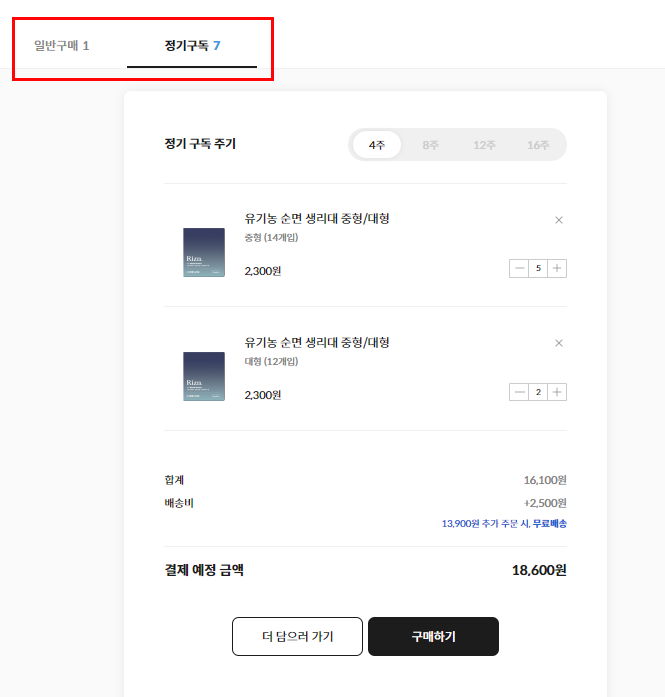Decrease quantity of 중형 (14개입) item
Screen dimensions: 665x697
[519, 268]
